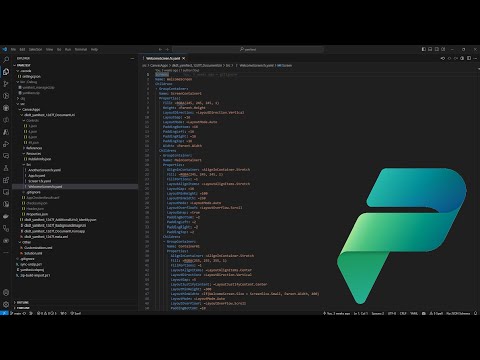Click the remote window indicator in status bar
The height and width of the screenshot is (360, 480).
point(4,313)
